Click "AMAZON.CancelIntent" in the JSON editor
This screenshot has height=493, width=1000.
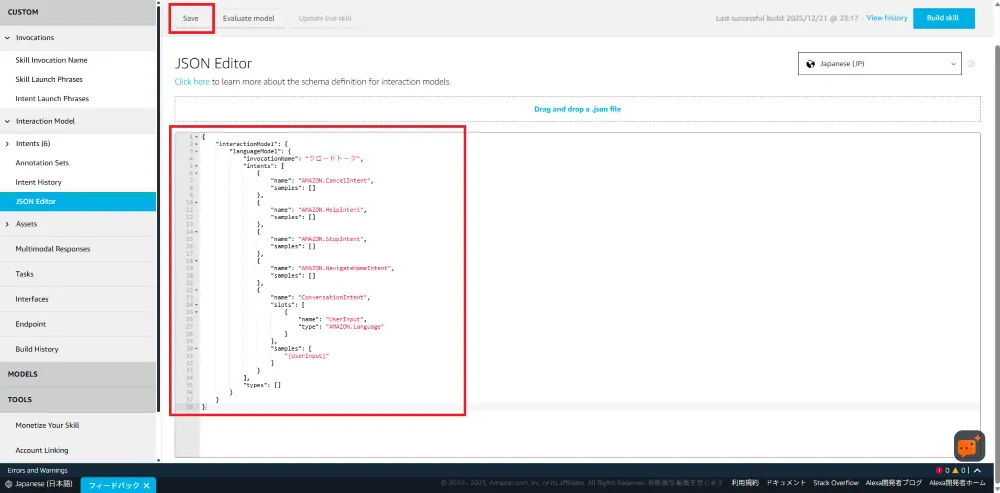tap(335, 180)
